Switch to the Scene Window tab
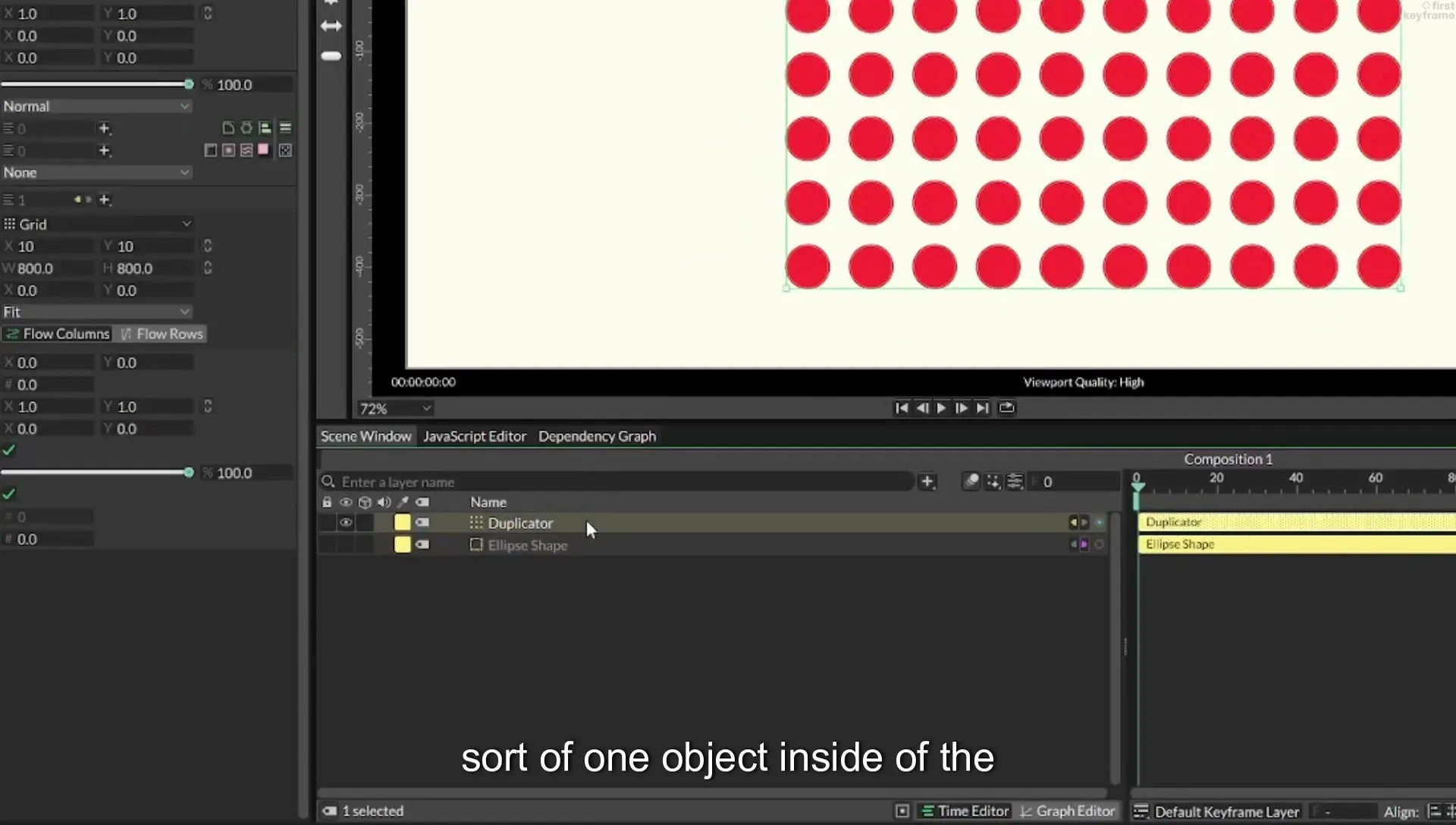The width and height of the screenshot is (1456, 825). point(366,436)
